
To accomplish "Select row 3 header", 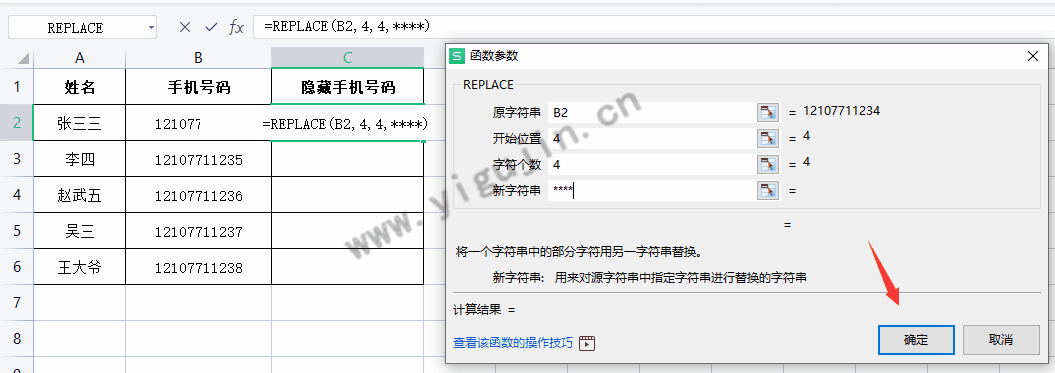I will [17, 159].
